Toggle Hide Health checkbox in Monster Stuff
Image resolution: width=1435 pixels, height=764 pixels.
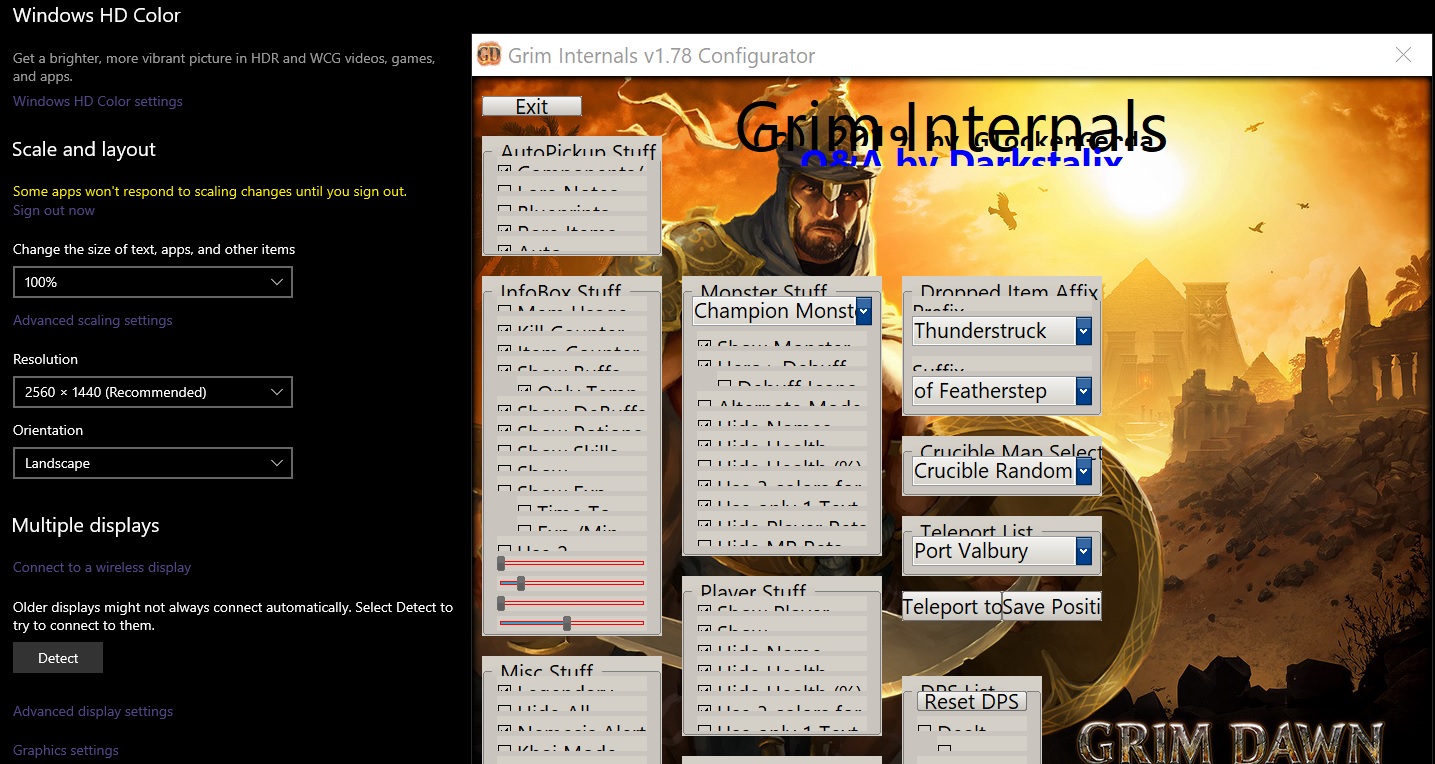705,445
